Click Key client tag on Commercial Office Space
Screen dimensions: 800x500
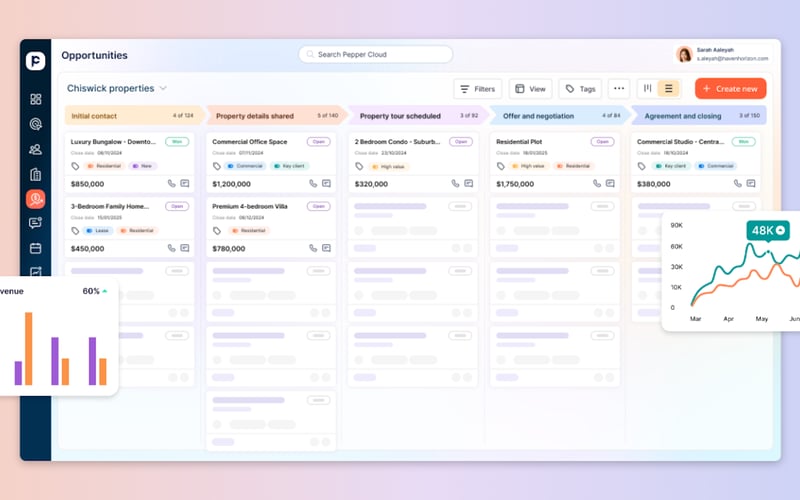coord(290,166)
